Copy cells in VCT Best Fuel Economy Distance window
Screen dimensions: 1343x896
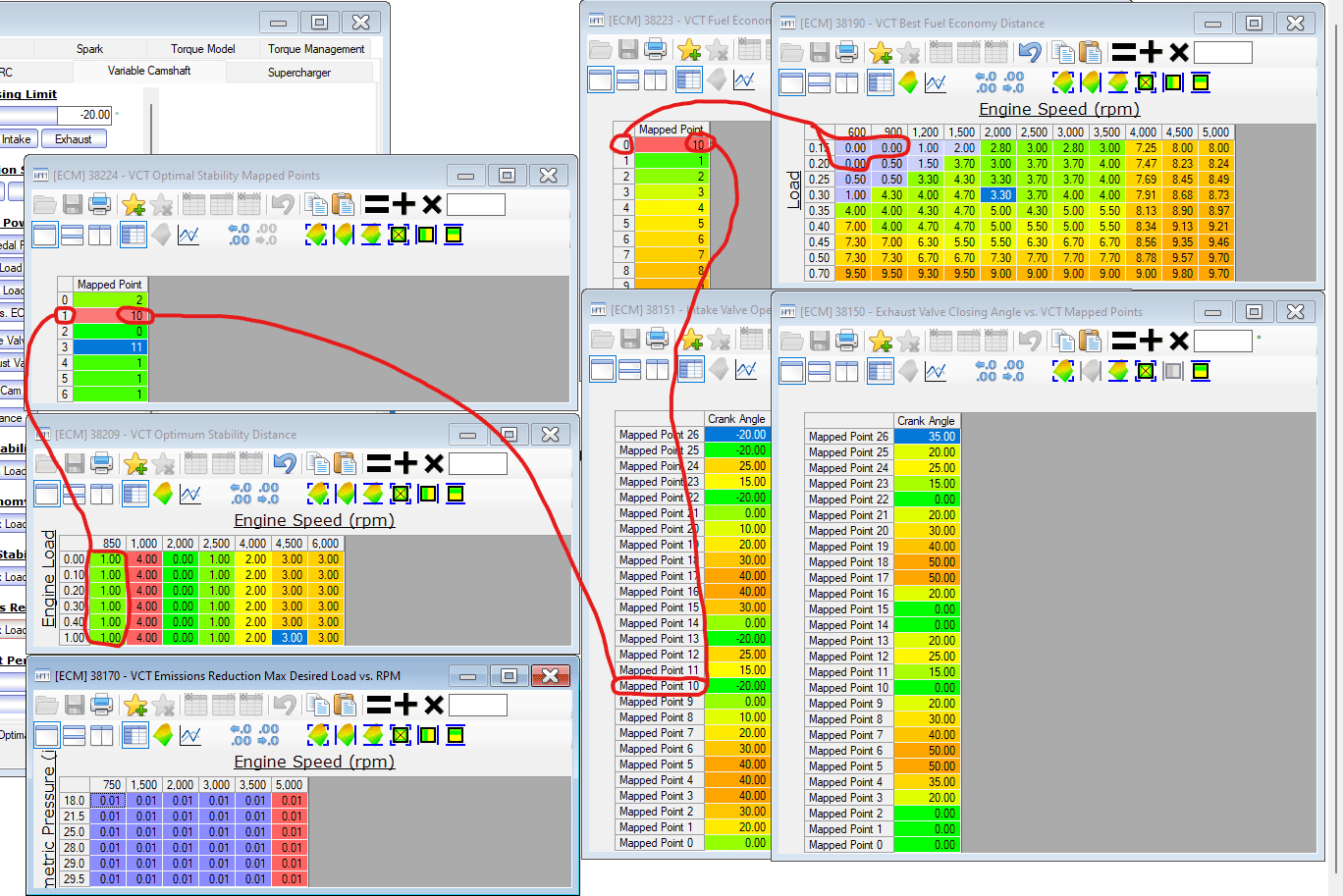tap(1062, 52)
